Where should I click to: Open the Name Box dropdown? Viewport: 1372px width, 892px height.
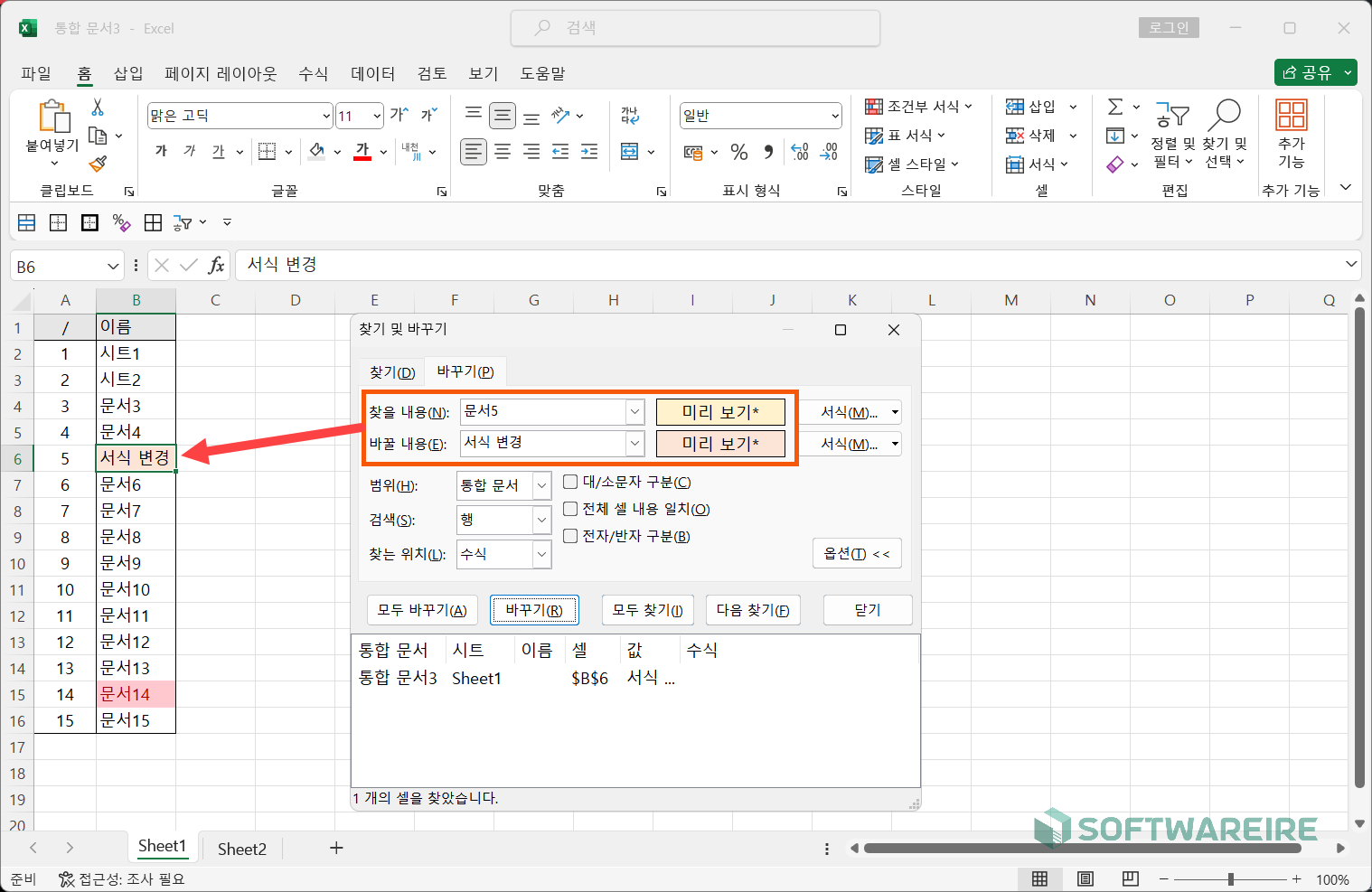coord(113,267)
